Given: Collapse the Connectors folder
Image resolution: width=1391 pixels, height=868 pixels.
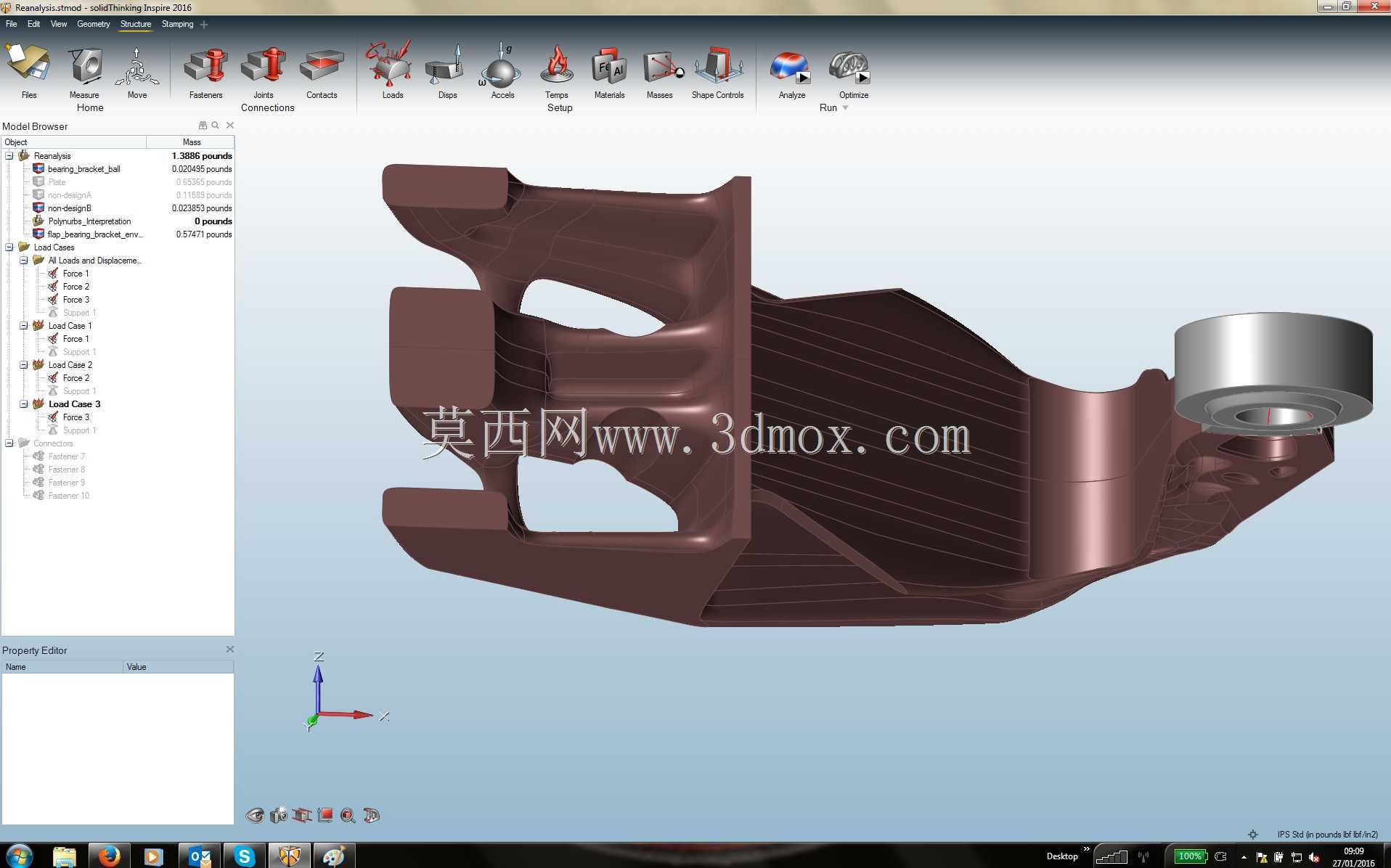Looking at the screenshot, I should 9,443.
